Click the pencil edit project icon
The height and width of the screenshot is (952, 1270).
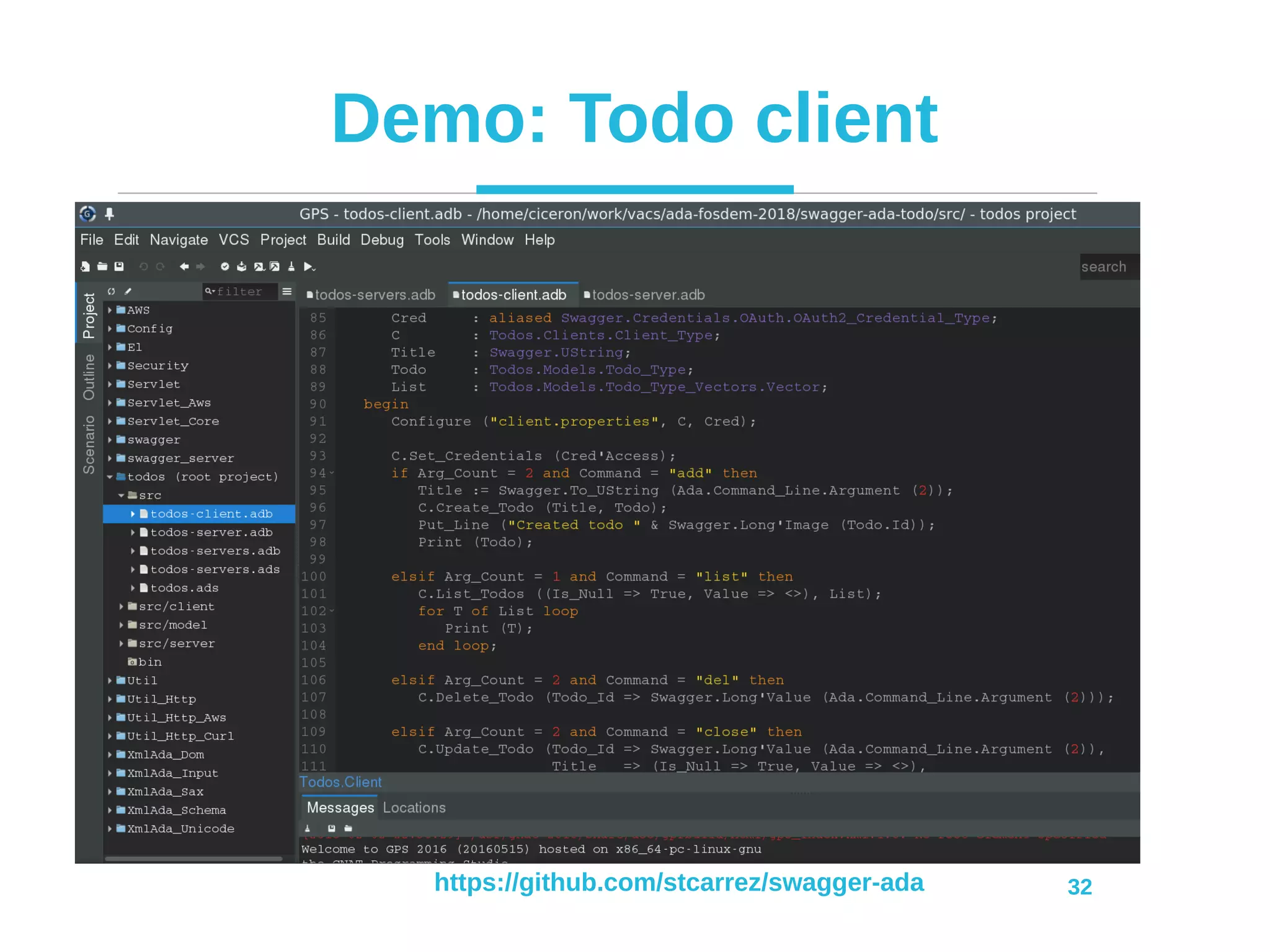click(128, 291)
